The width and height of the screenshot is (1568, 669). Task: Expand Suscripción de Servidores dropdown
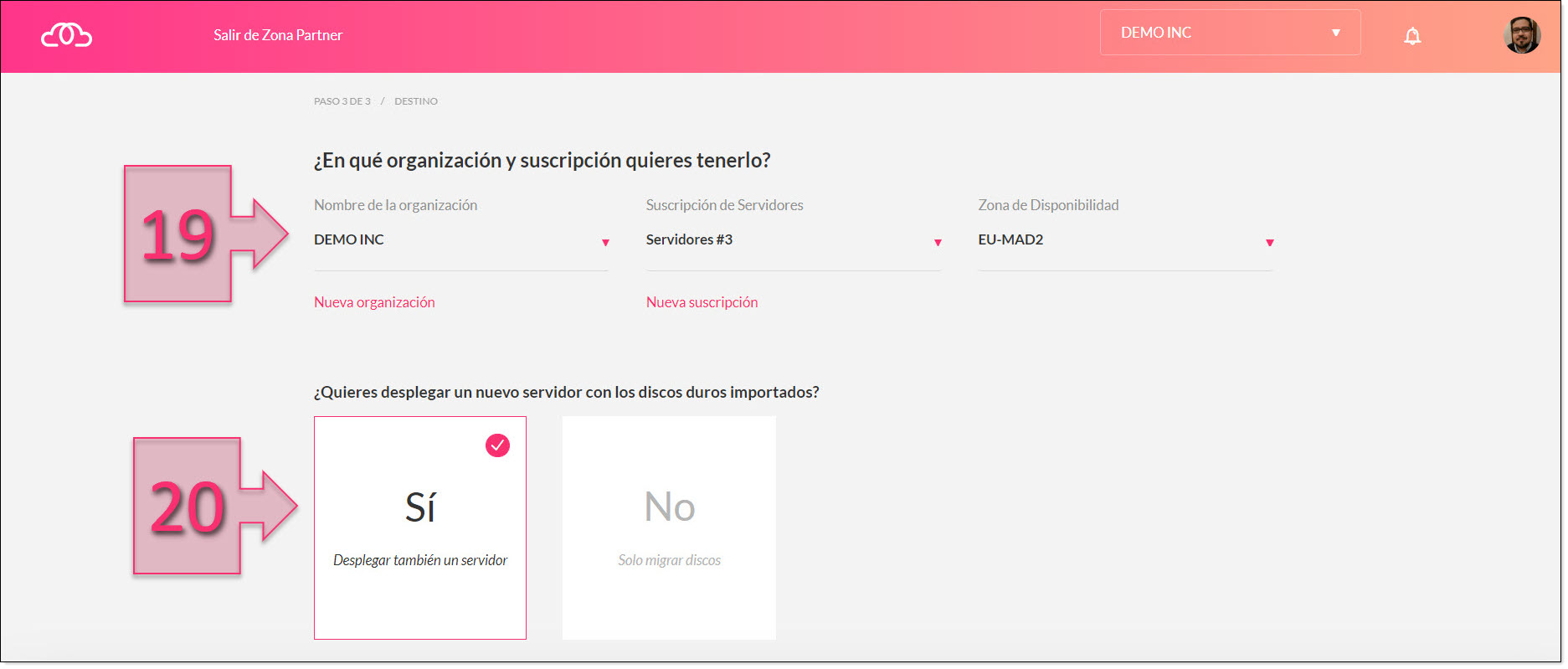coord(794,241)
